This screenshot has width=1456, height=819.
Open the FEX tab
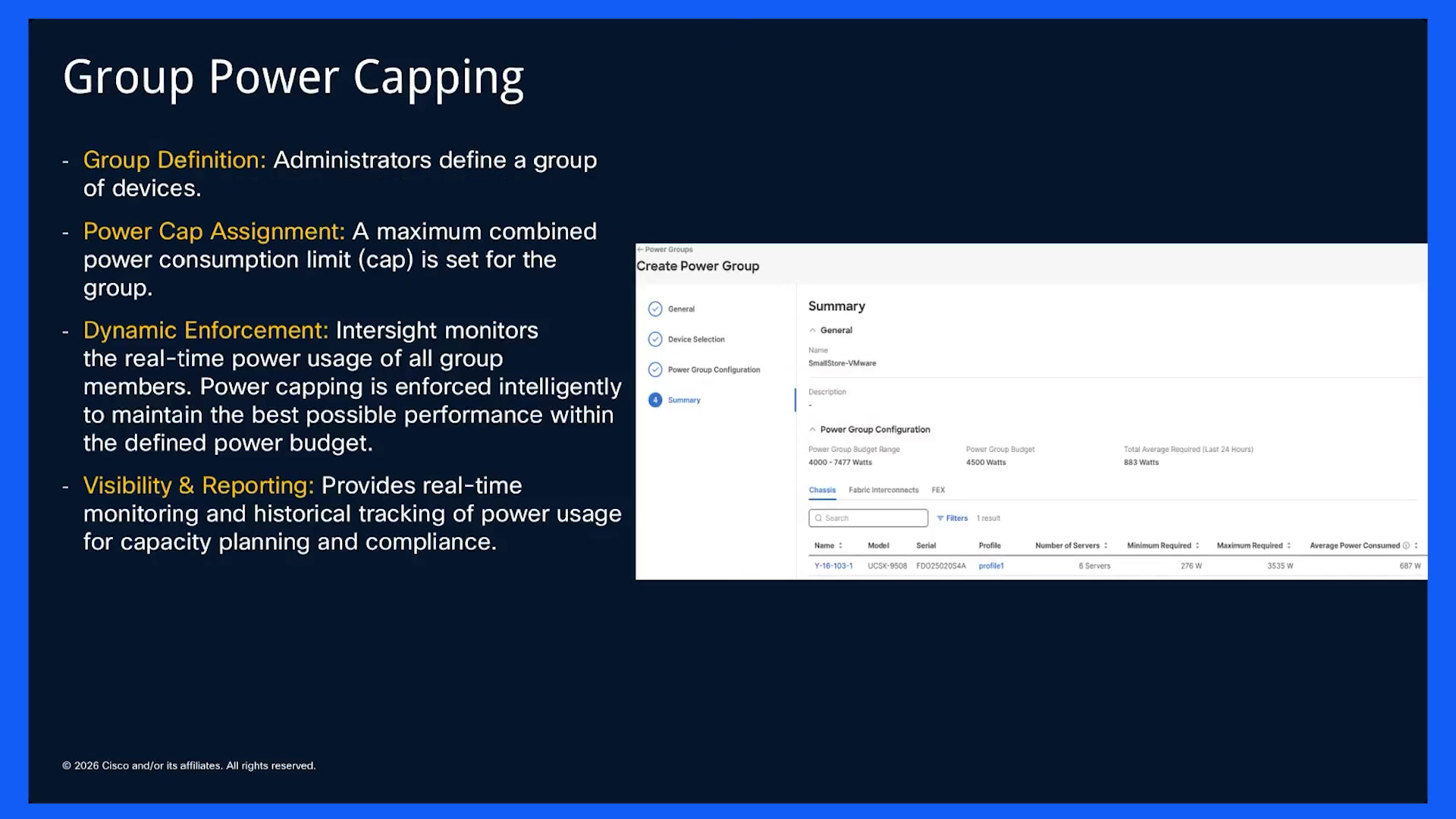[x=938, y=490]
